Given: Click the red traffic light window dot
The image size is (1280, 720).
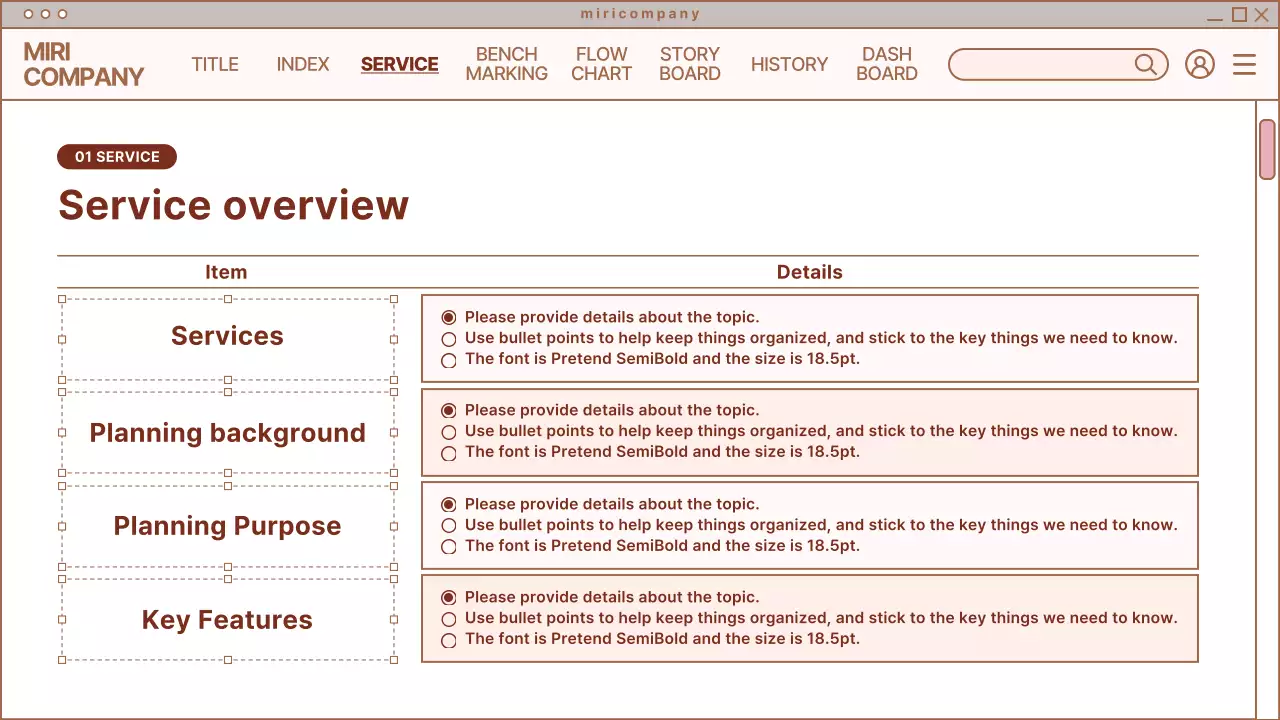Looking at the screenshot, I should pyautogui.click(x=29, y=14).
